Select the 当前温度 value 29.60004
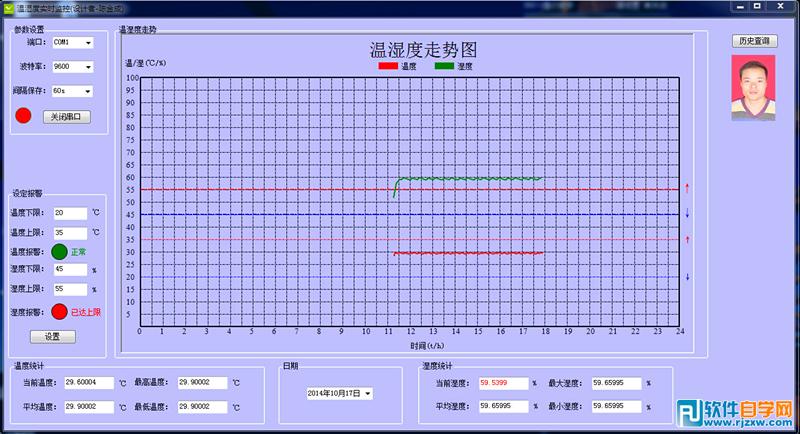800x434 pixels. 89,382
